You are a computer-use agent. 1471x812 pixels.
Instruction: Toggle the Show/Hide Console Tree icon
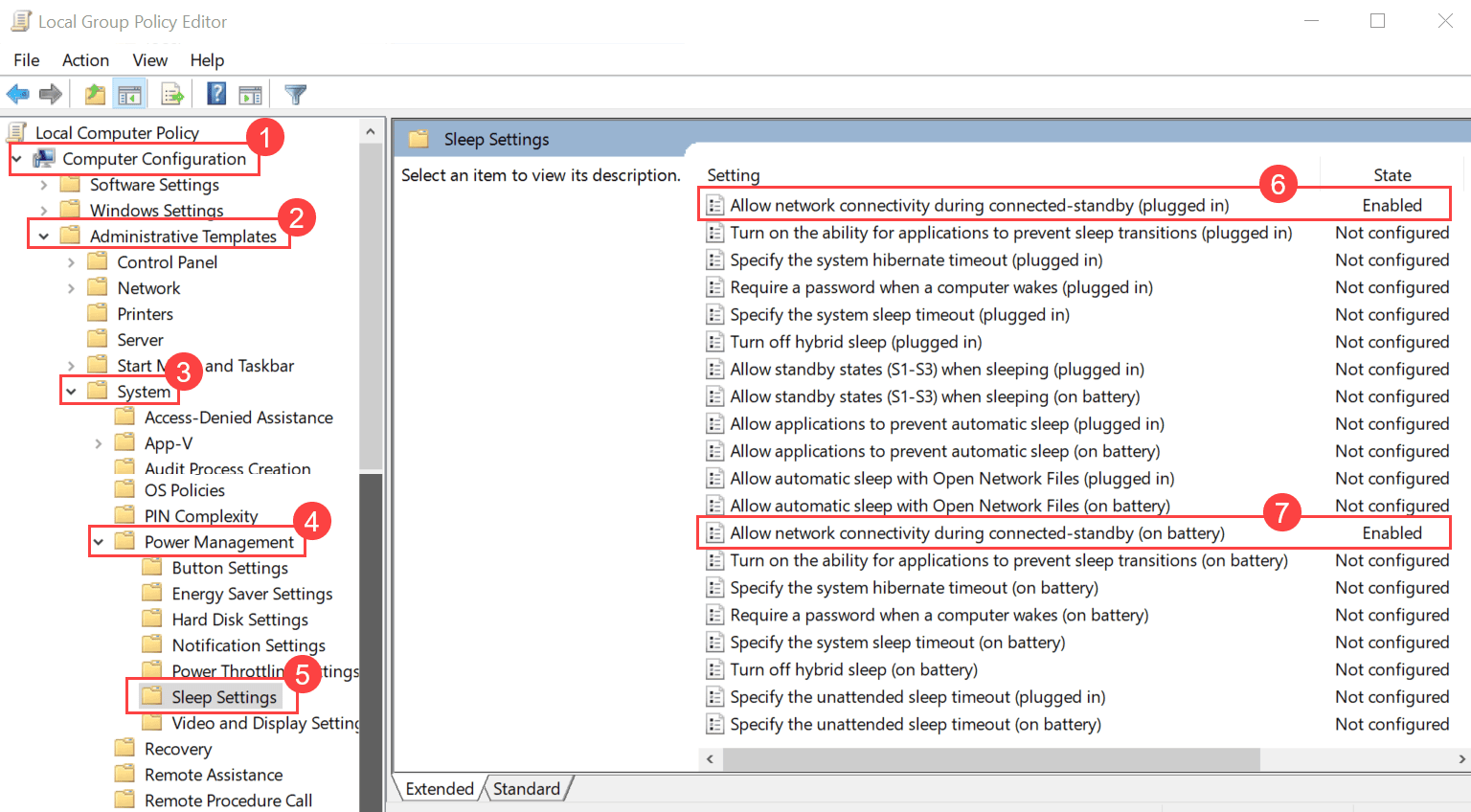pyautogui.click(x=129, y=93)
